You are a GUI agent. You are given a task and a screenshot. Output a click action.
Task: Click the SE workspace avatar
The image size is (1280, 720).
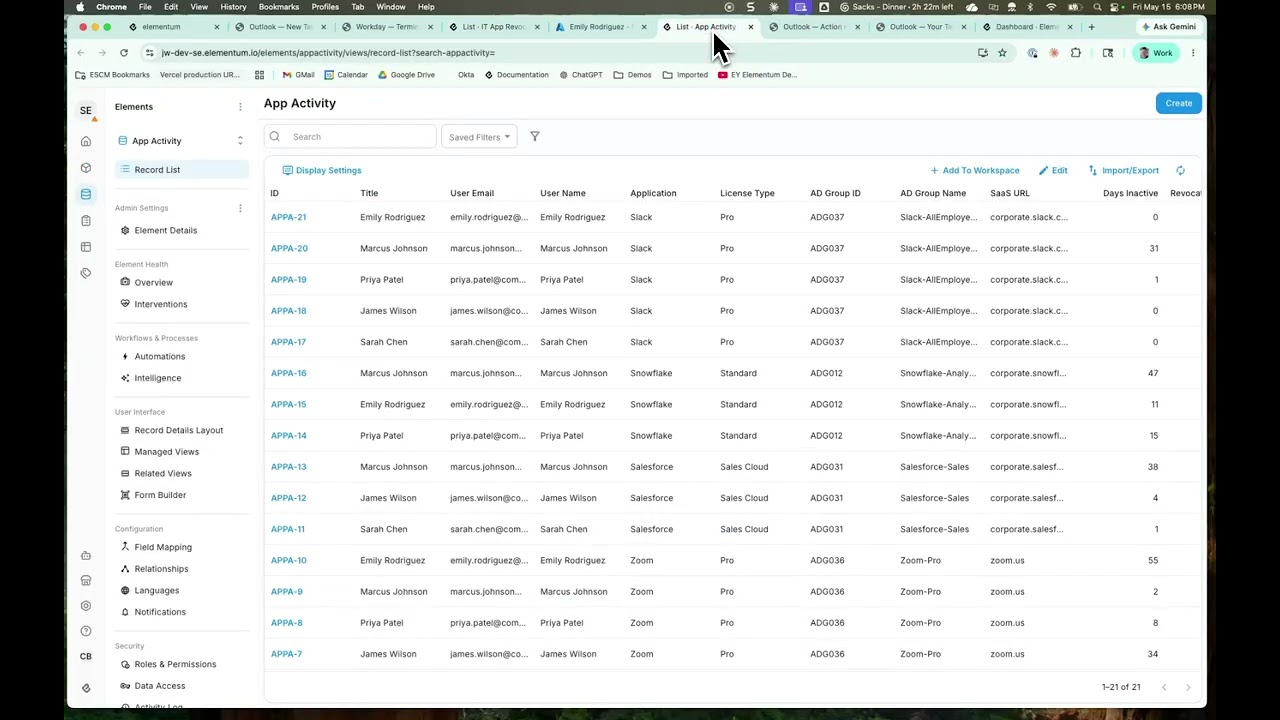86,110
